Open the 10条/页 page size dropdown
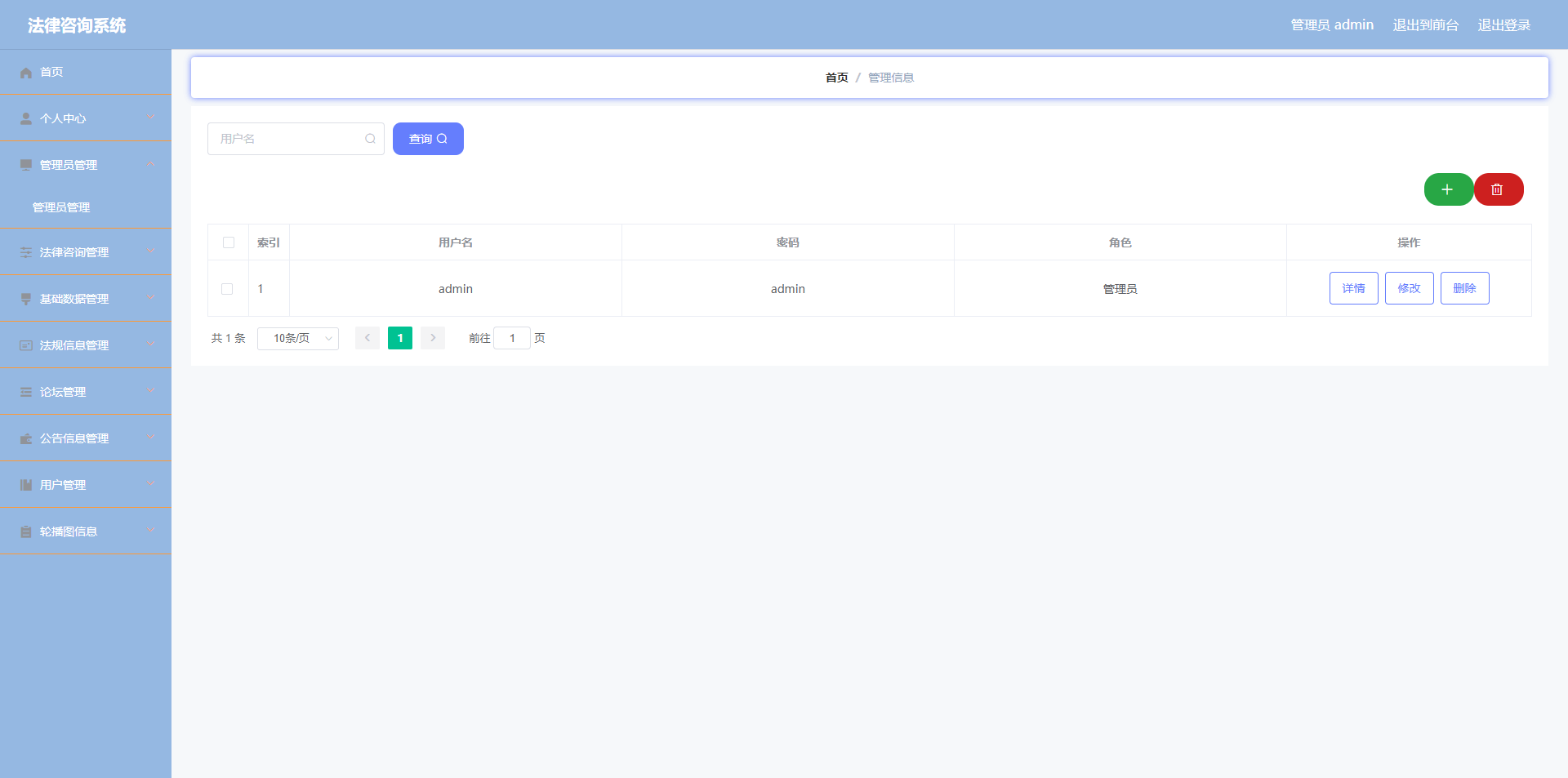This screenshot has width=1568, height=778. coord(298,338)
